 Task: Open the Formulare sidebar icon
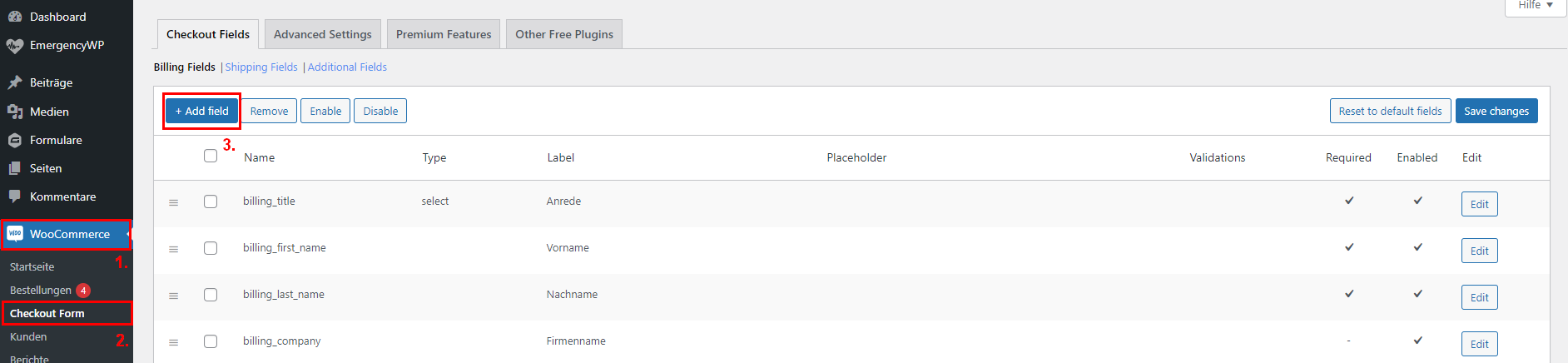tap(15, 140)
